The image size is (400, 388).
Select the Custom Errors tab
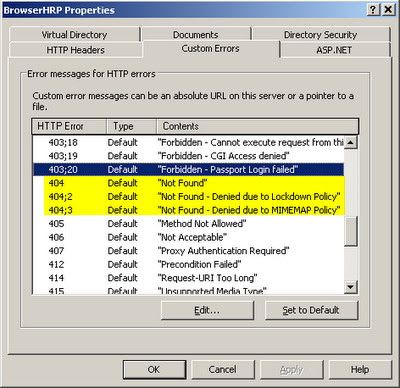211,49
